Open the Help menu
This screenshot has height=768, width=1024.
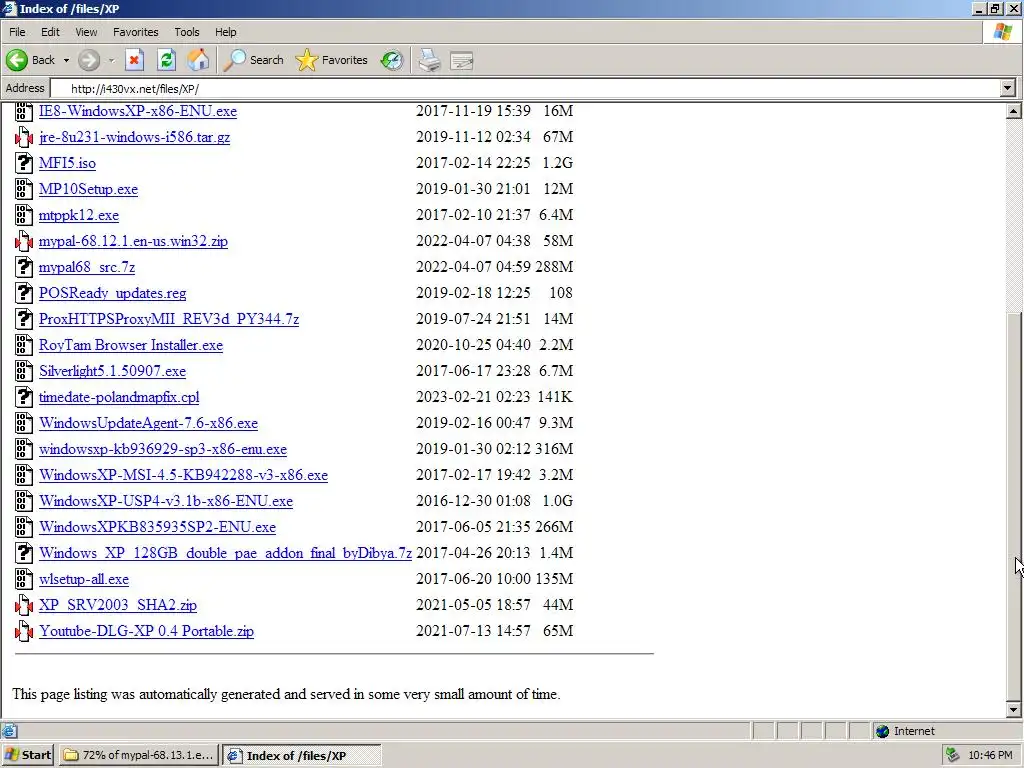tap(225, 32)
